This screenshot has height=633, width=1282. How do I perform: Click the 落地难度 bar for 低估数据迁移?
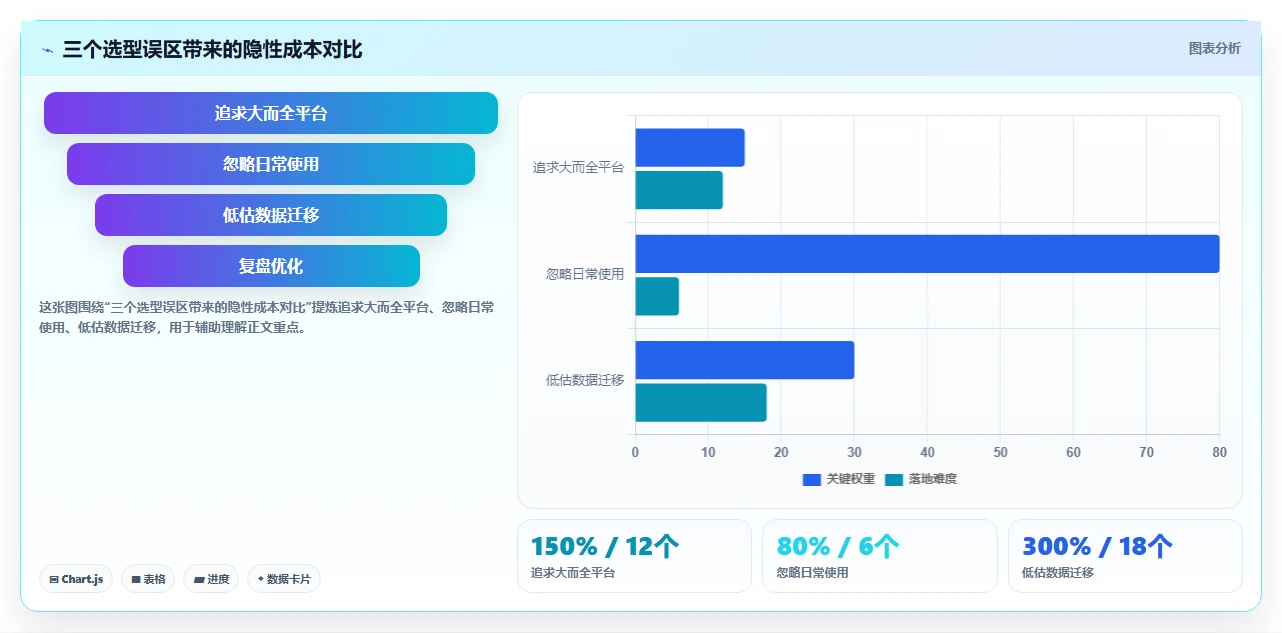(701, 402)
